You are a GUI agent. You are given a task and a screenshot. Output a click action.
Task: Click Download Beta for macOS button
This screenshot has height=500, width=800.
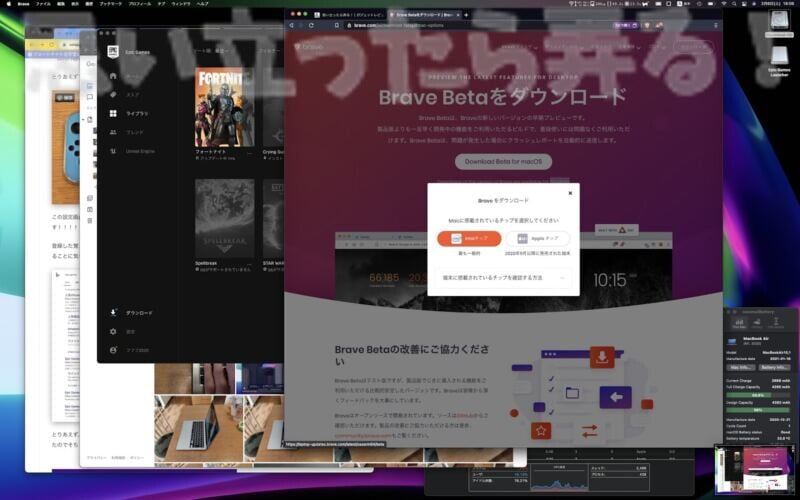coord(503,162)
